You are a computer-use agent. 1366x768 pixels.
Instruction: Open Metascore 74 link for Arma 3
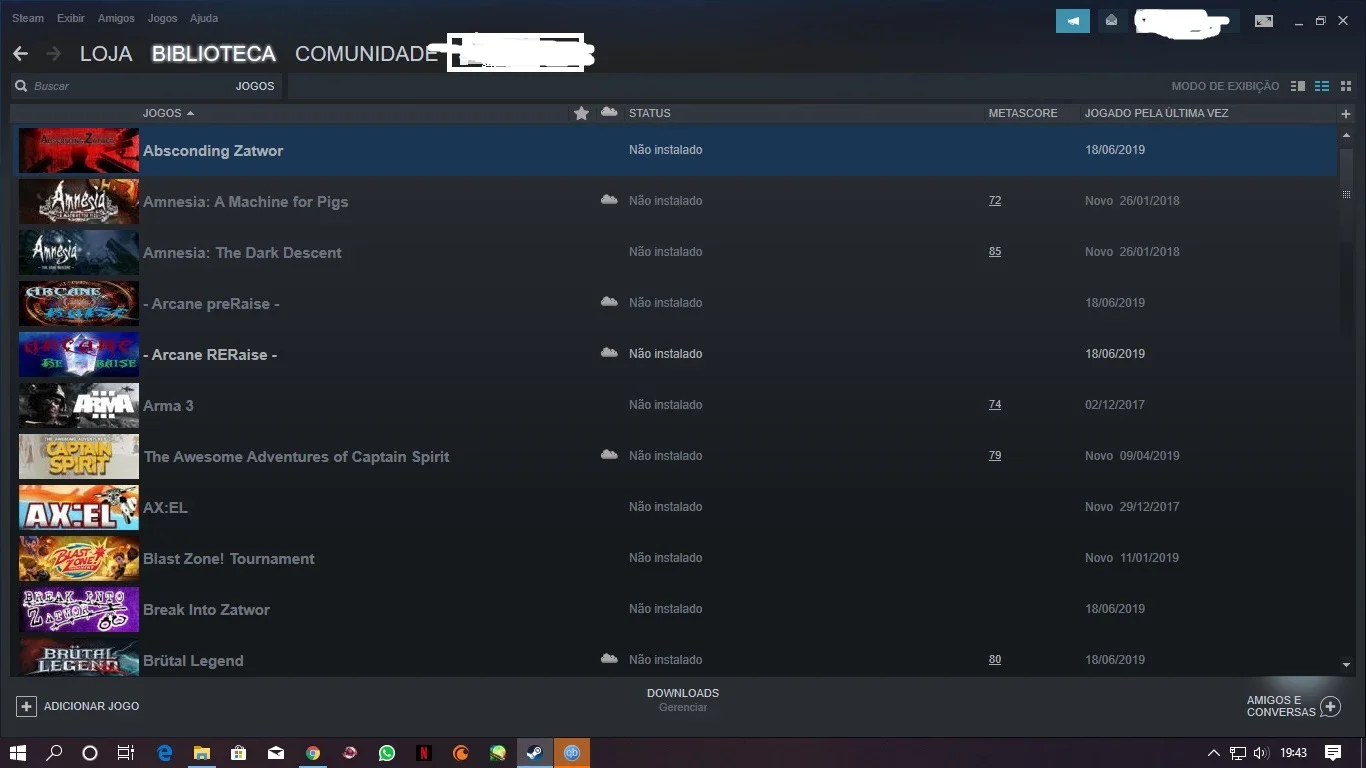pyautogui.click(x=995, y=405)
